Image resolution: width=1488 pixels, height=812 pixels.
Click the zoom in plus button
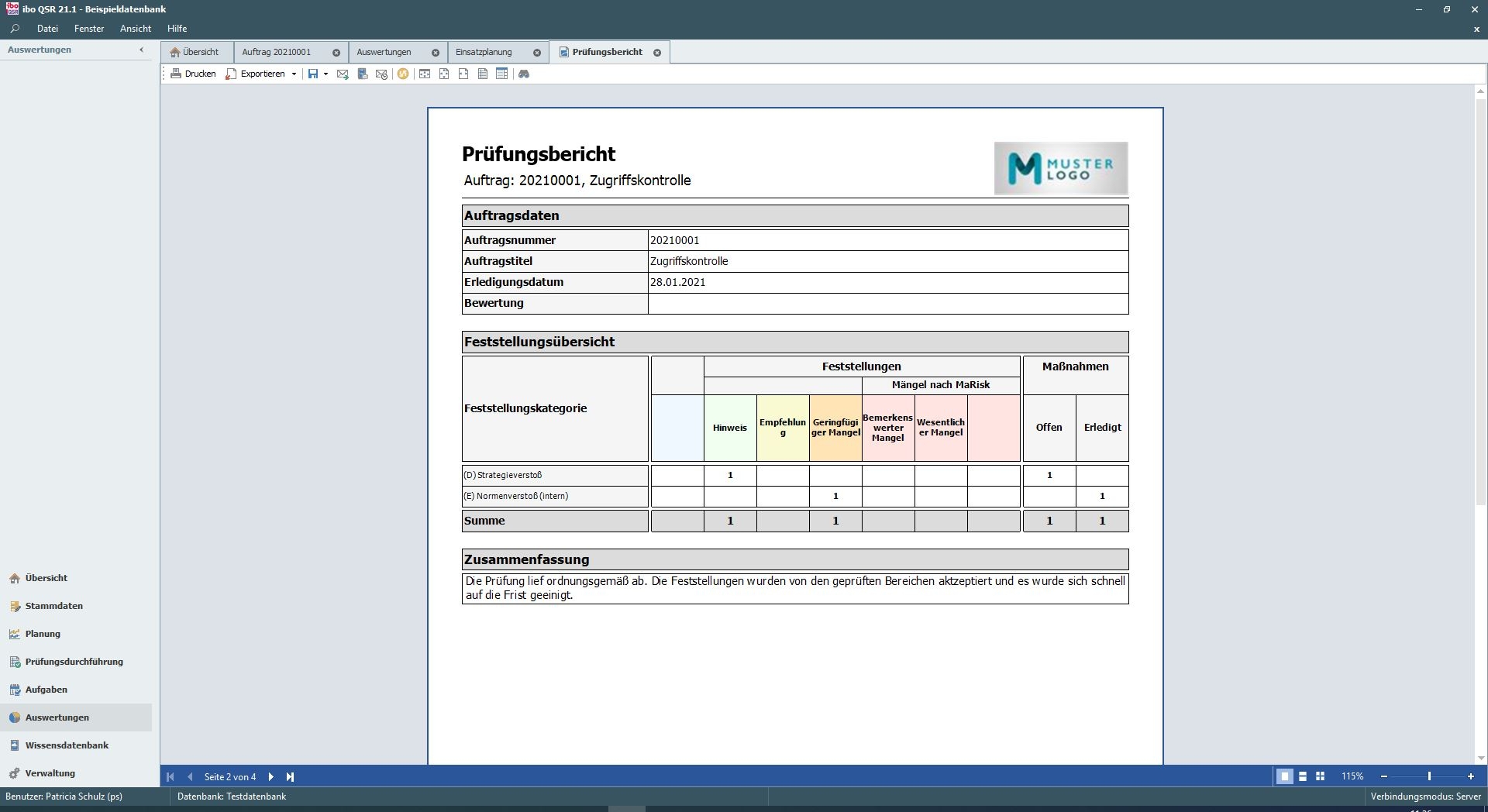(1471, 776)
